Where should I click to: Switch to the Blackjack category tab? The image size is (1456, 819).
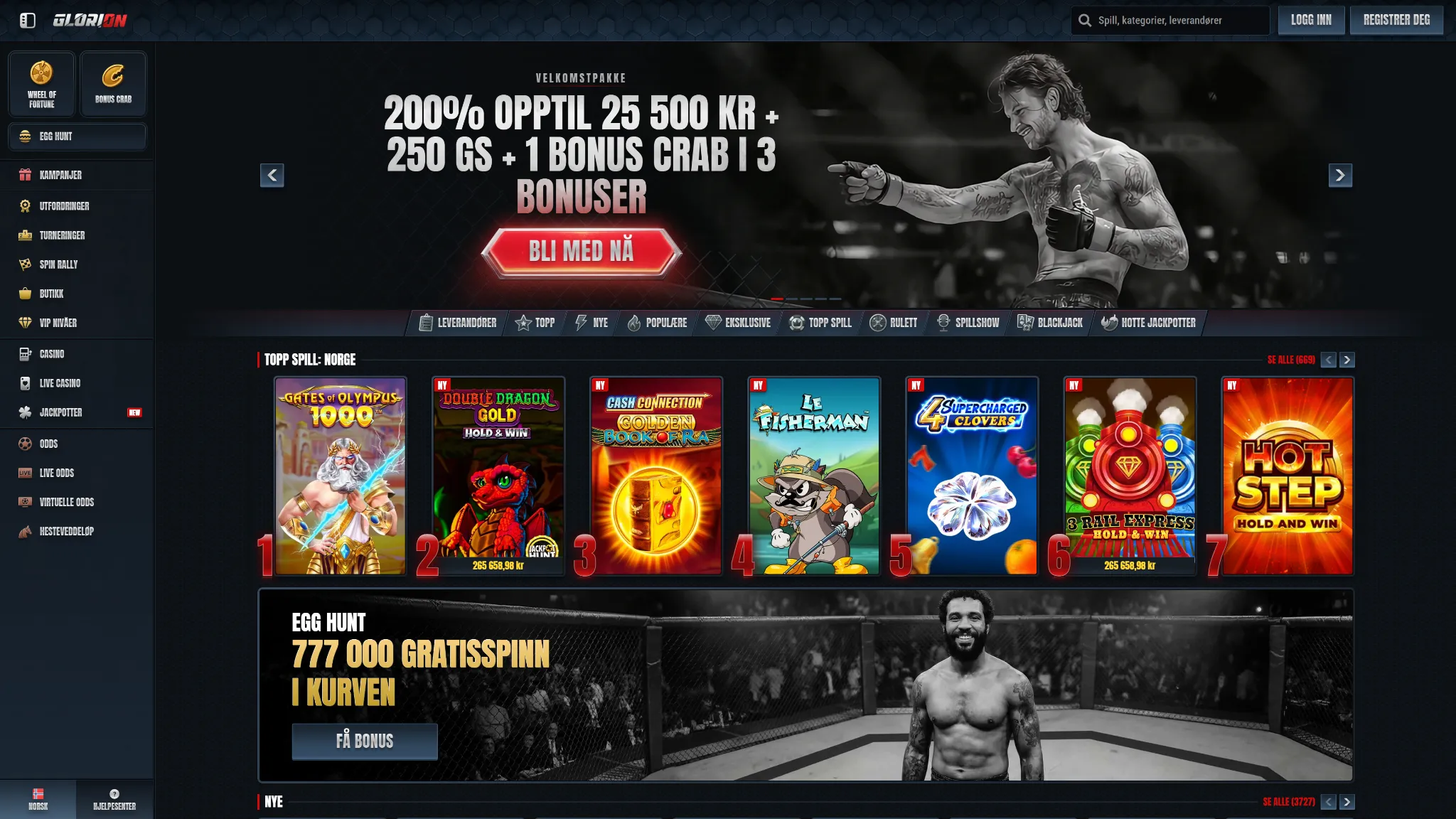click(x=1050, y=323)
